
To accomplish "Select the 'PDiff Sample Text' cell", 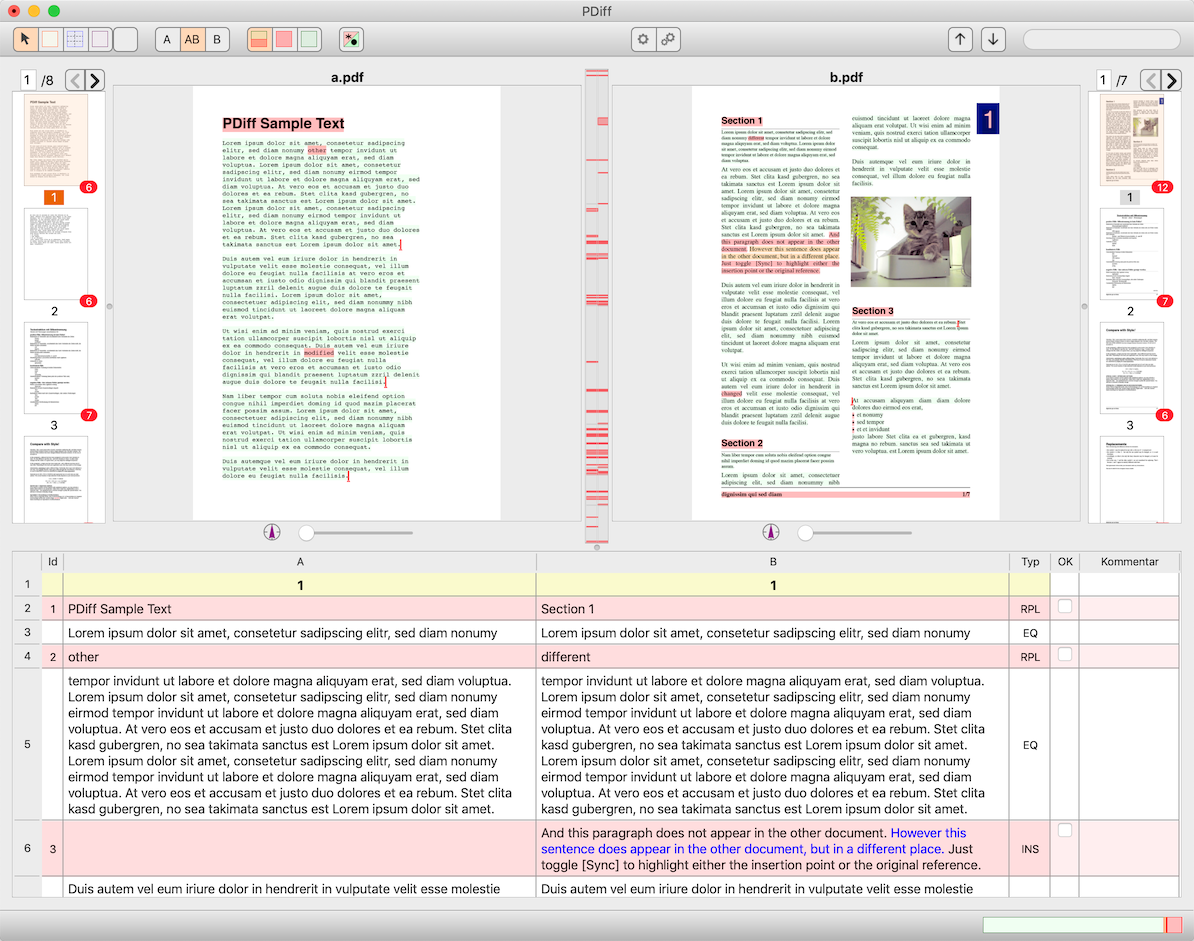I will tap(300, 609).
